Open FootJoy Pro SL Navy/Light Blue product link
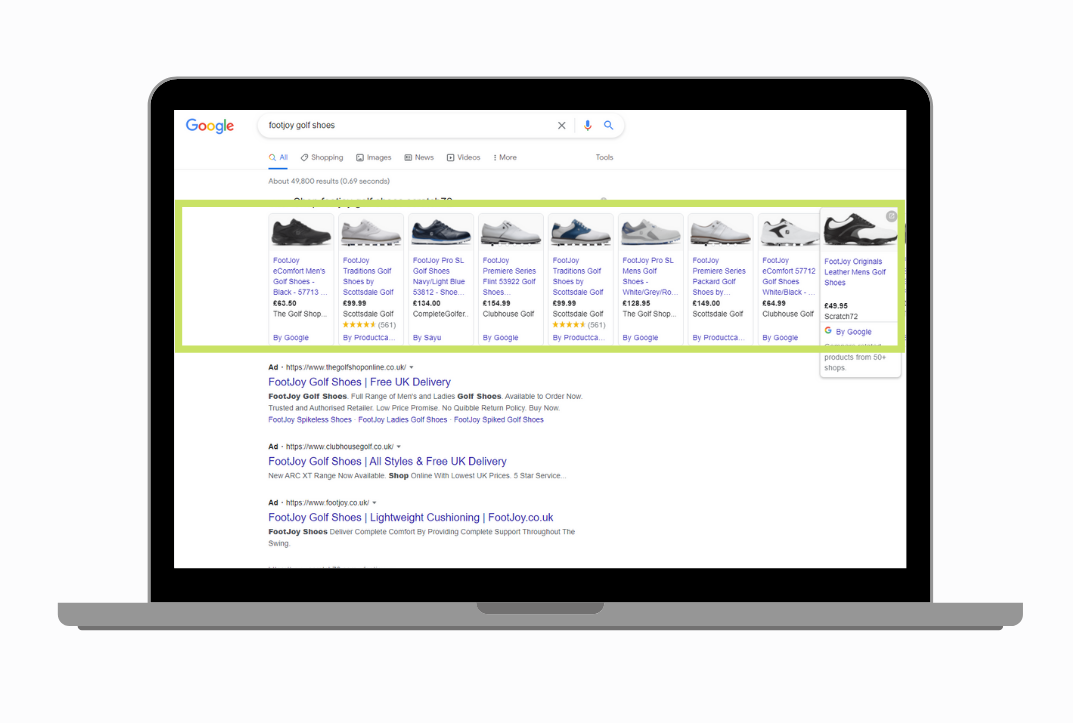This screenshot has height=723, width=1073. (439, 276)
